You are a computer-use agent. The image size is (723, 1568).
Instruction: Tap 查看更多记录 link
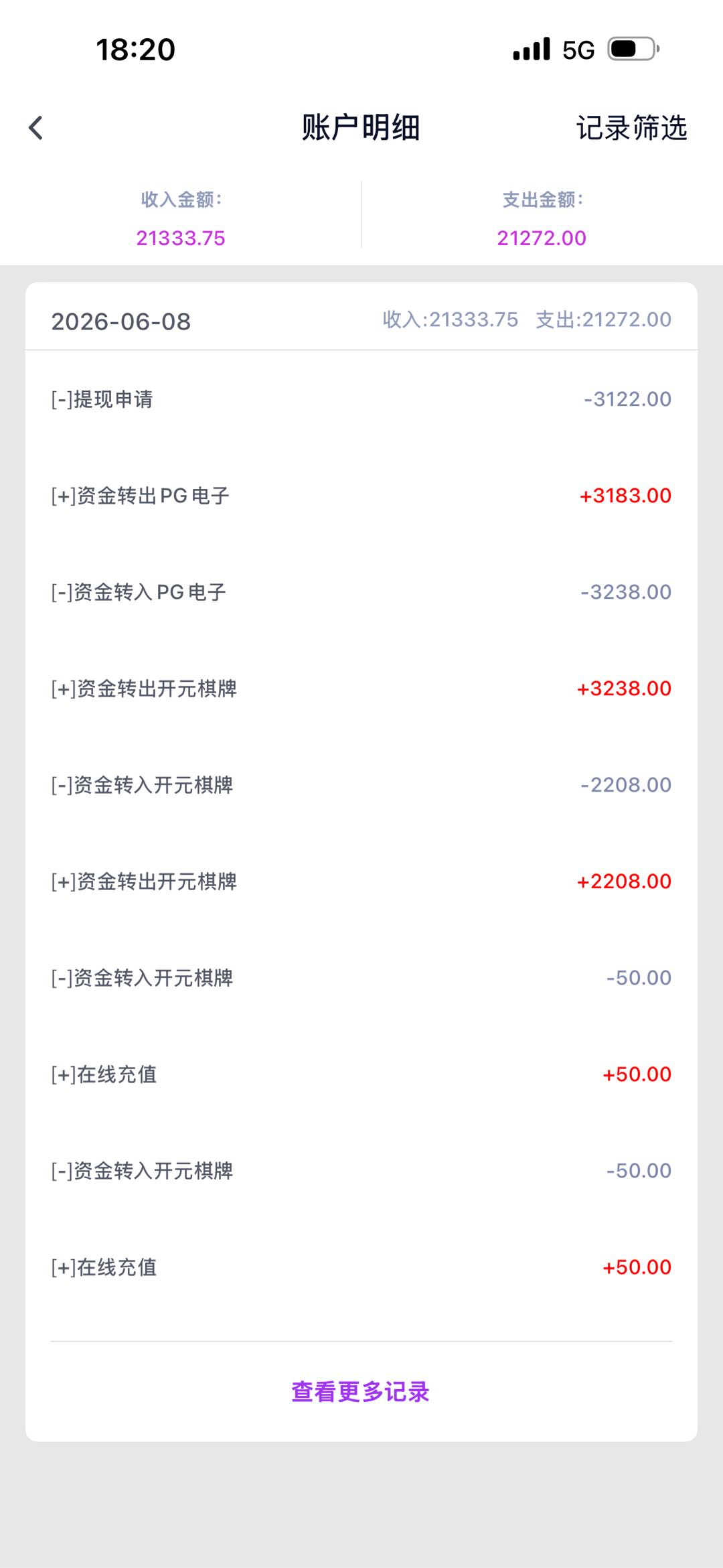[361, 1392]
